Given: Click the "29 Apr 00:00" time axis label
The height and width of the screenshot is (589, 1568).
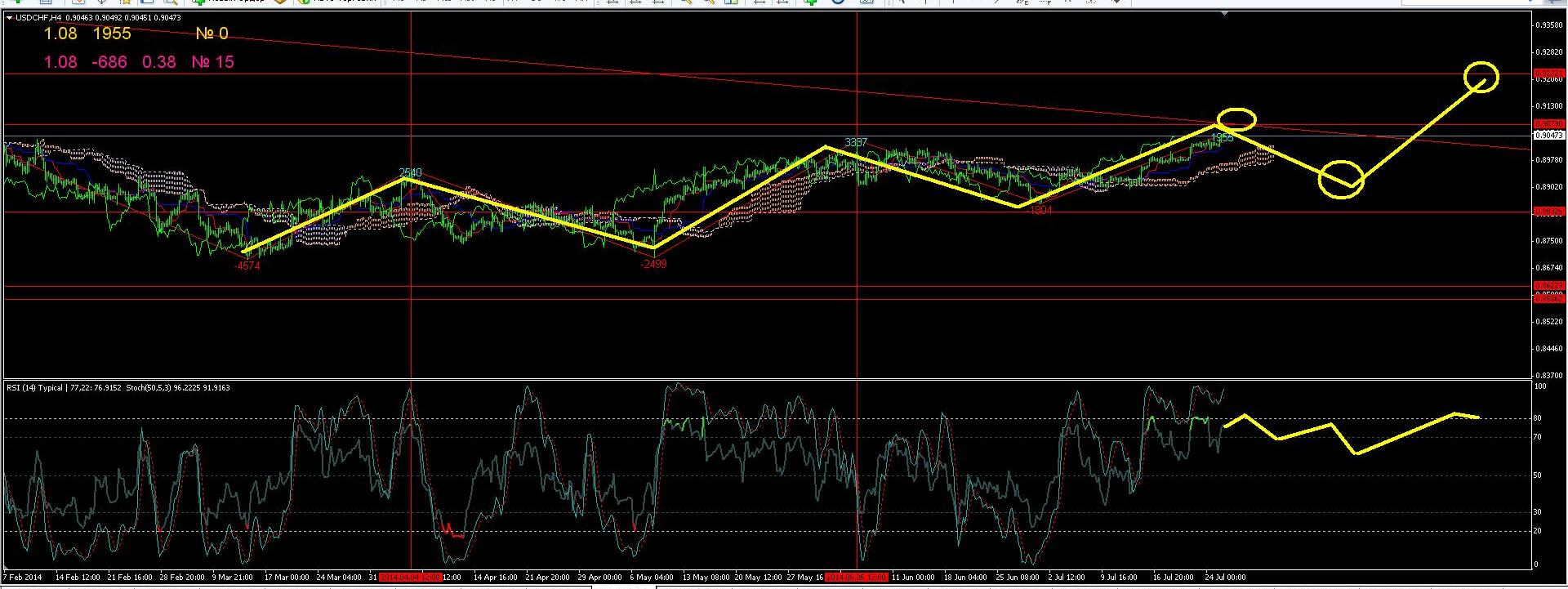Looking at the screenshot, I should [x=600, y=578].
